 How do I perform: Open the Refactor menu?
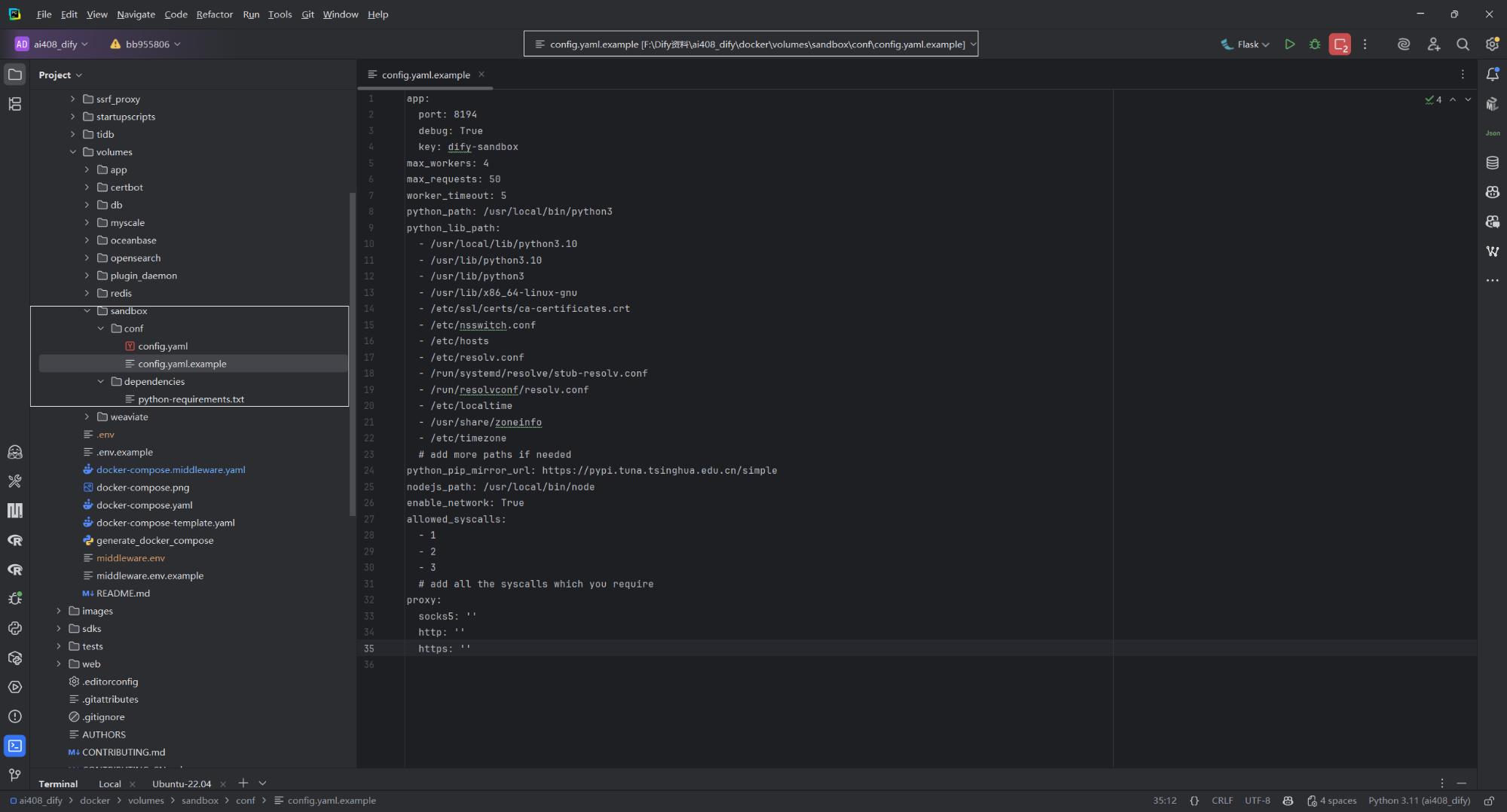click(214, 14)
